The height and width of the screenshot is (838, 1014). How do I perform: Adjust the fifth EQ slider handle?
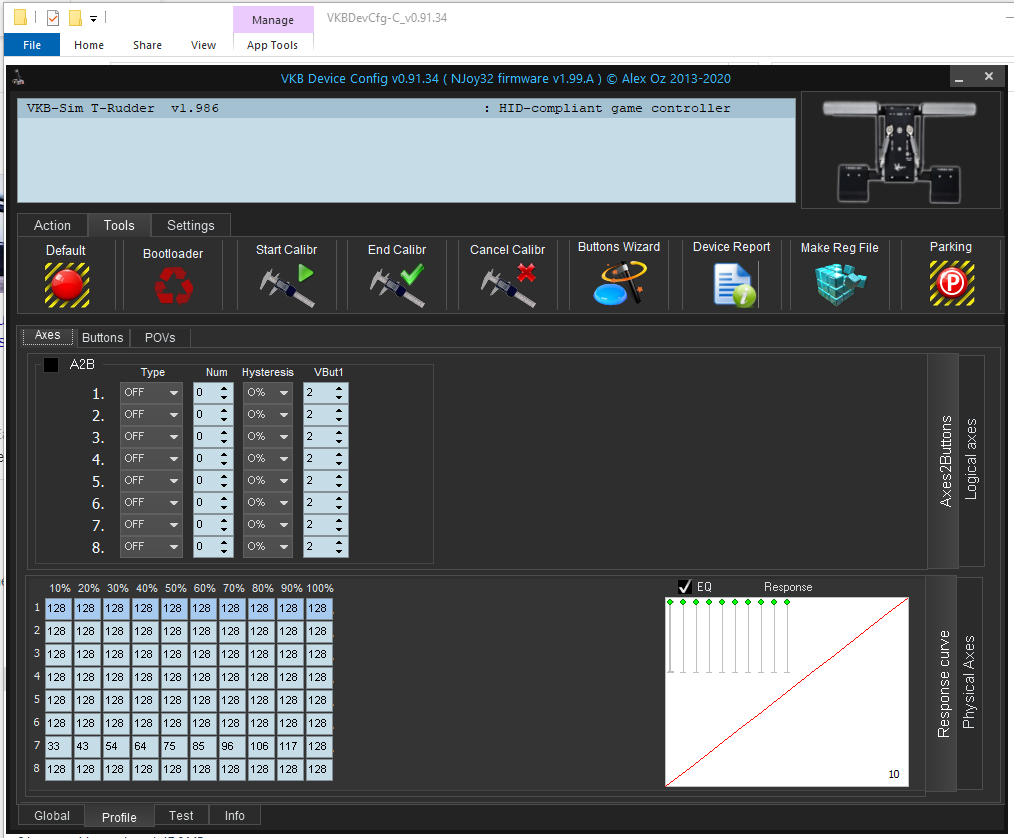click(x=722, y=602)
